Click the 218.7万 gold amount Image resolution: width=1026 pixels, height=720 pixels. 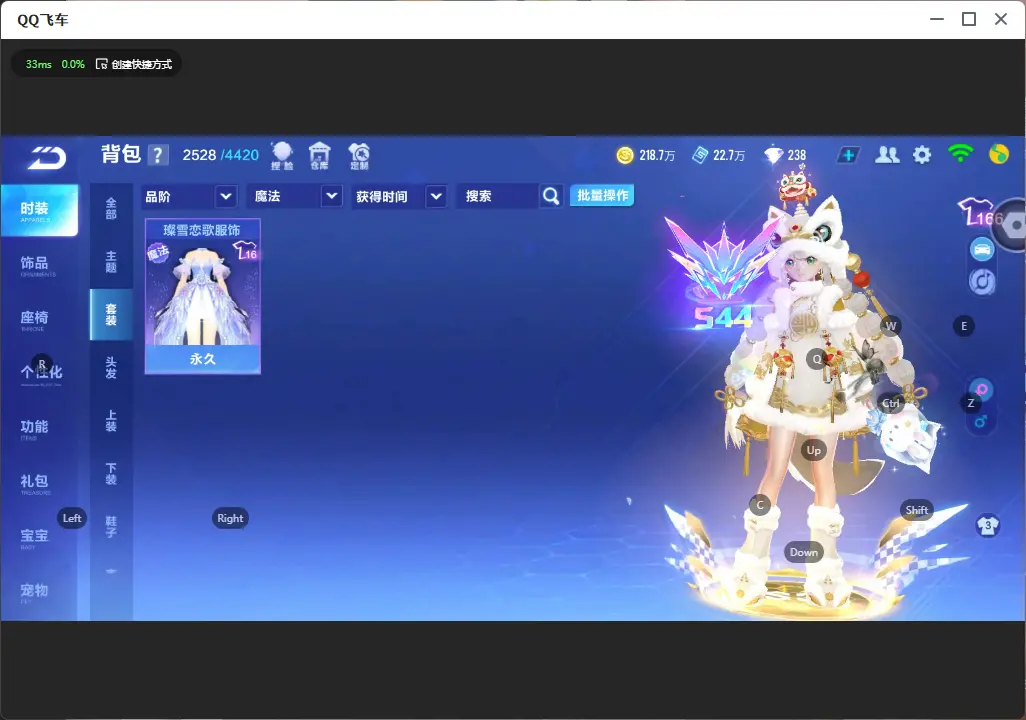(657, 156)
